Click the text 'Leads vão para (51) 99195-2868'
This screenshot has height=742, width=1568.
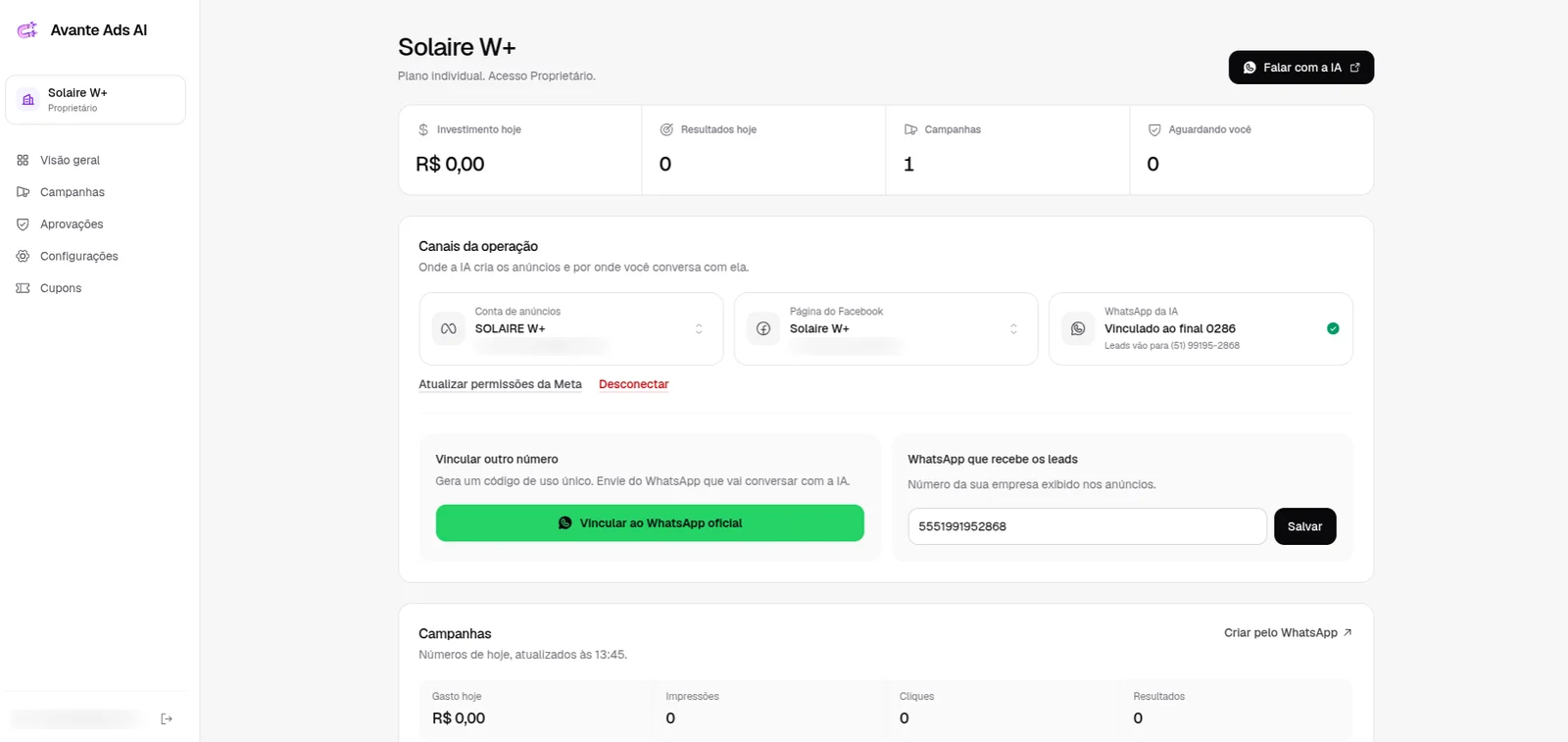(x=1172, y=346)
